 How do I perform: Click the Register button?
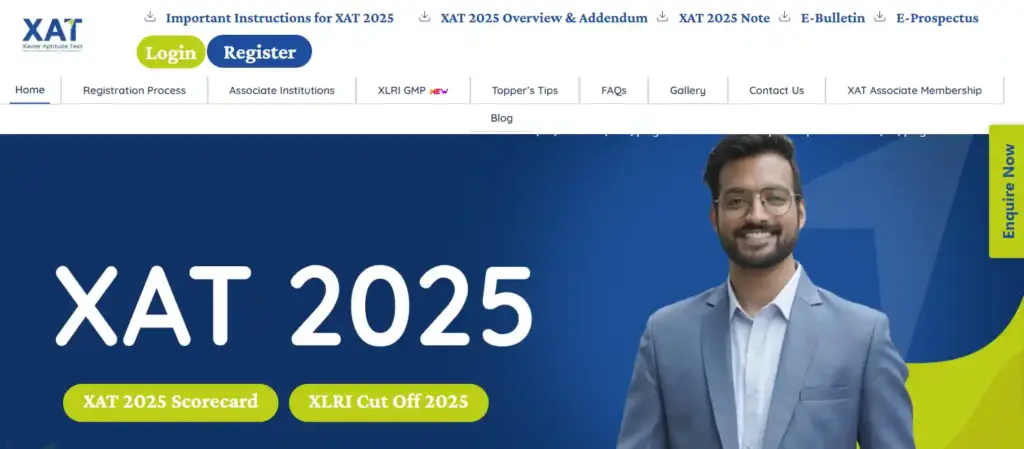coord(259,52)
